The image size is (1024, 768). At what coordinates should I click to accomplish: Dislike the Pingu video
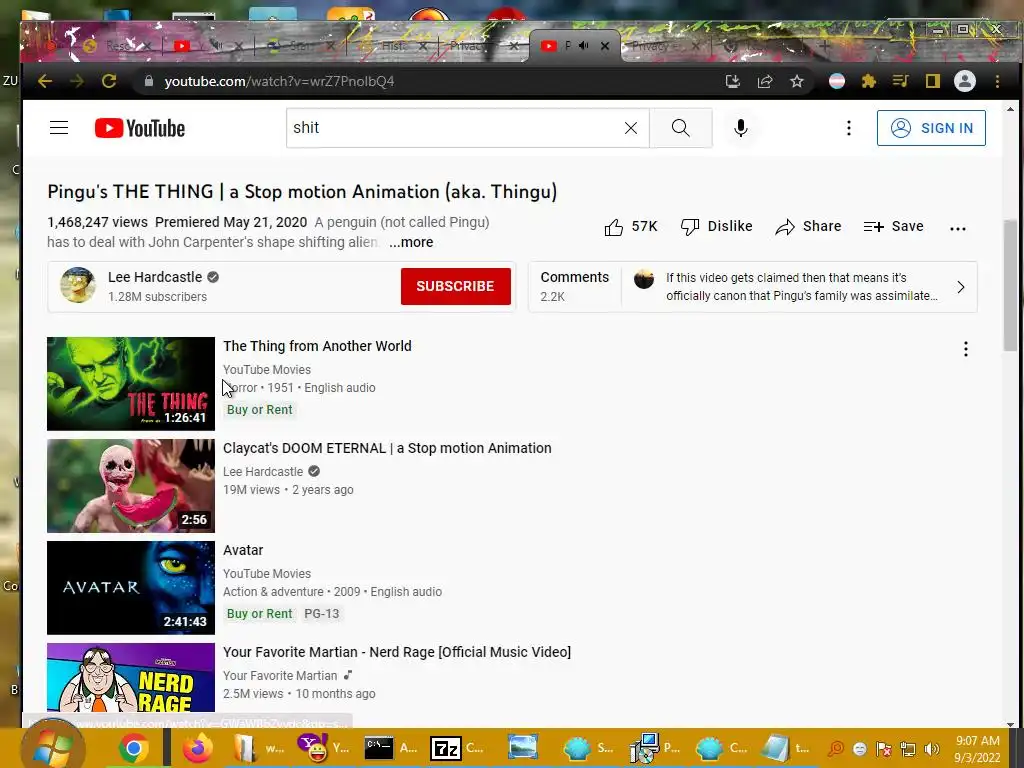pos(716,227)
